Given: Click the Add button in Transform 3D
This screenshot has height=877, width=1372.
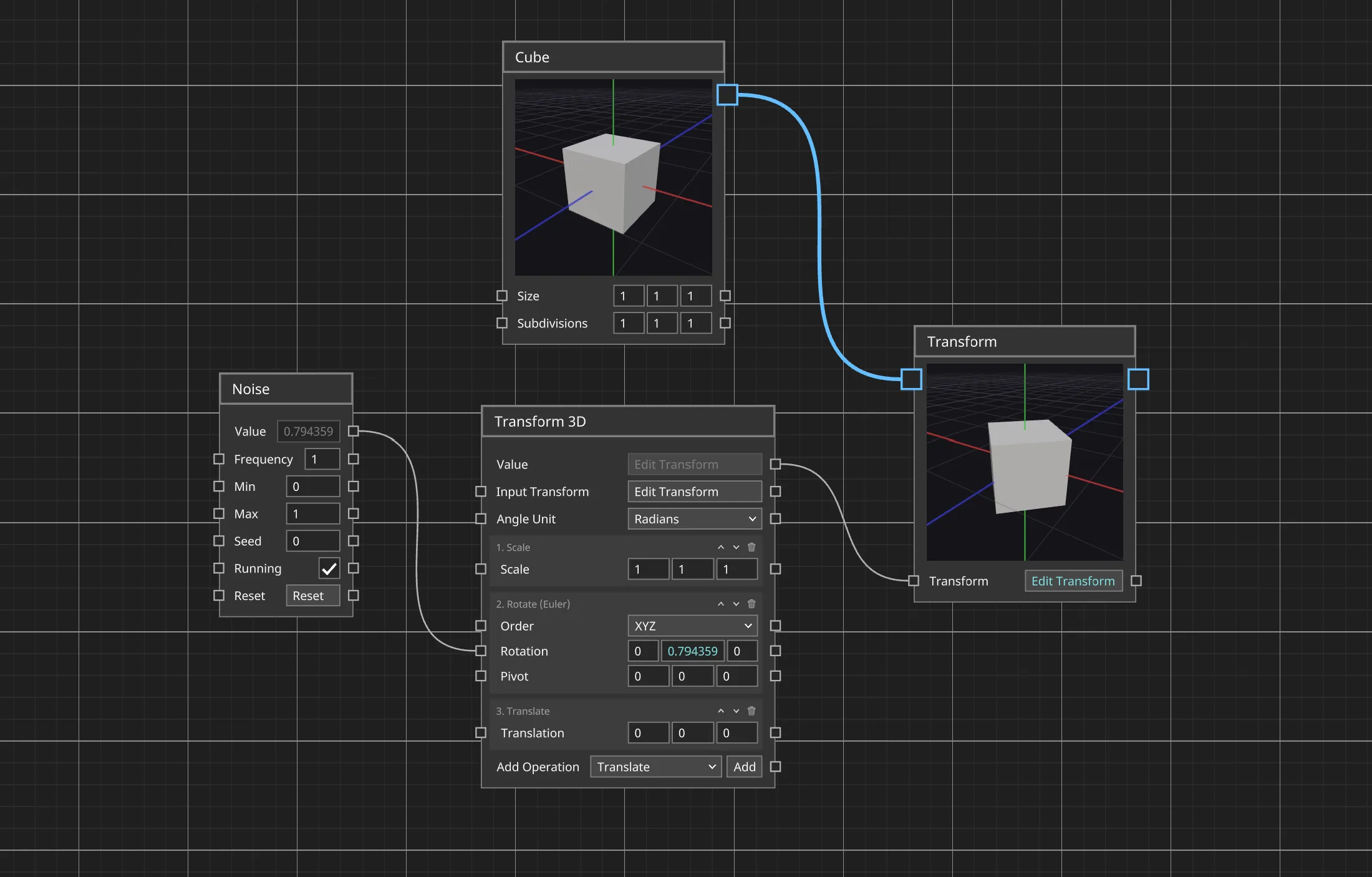Looking at the screenshot, I should coord(744,767).
